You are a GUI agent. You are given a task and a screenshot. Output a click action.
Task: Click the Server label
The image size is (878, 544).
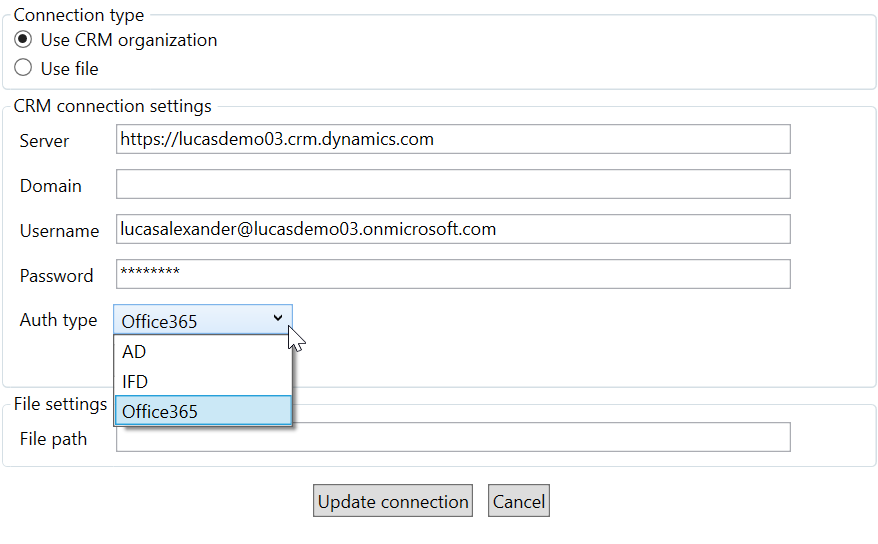[x=44, y=141]
